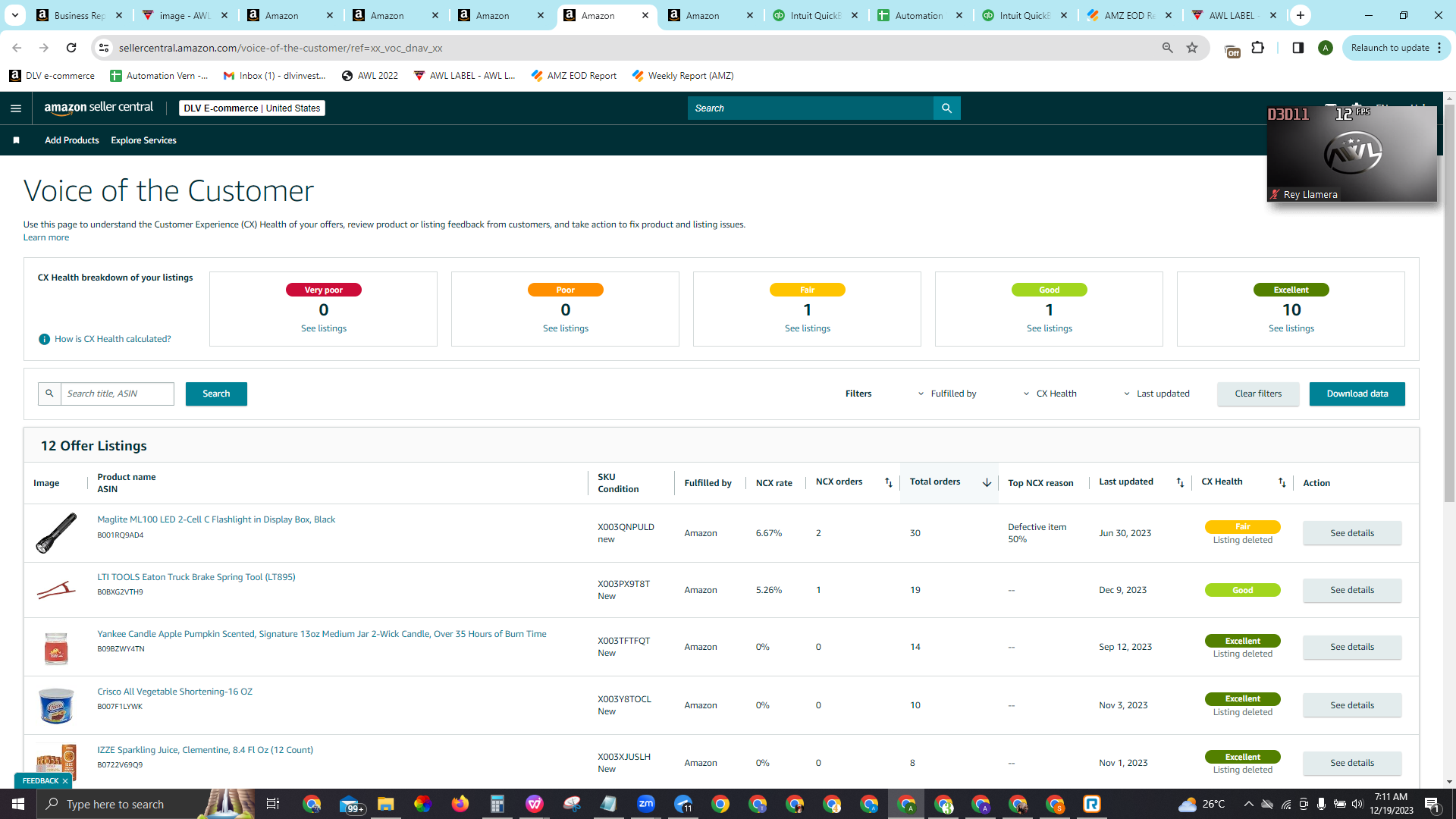This screenshot has height=819, width=1456.
Task: Sort by NCX orders column arrows
Action: click(889, 482)
